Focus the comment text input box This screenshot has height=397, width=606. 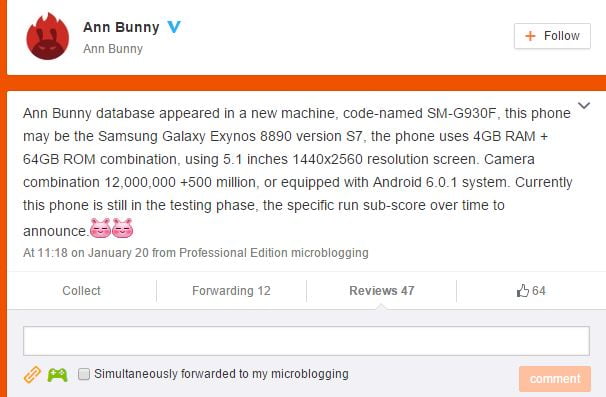tap(306, 341)
